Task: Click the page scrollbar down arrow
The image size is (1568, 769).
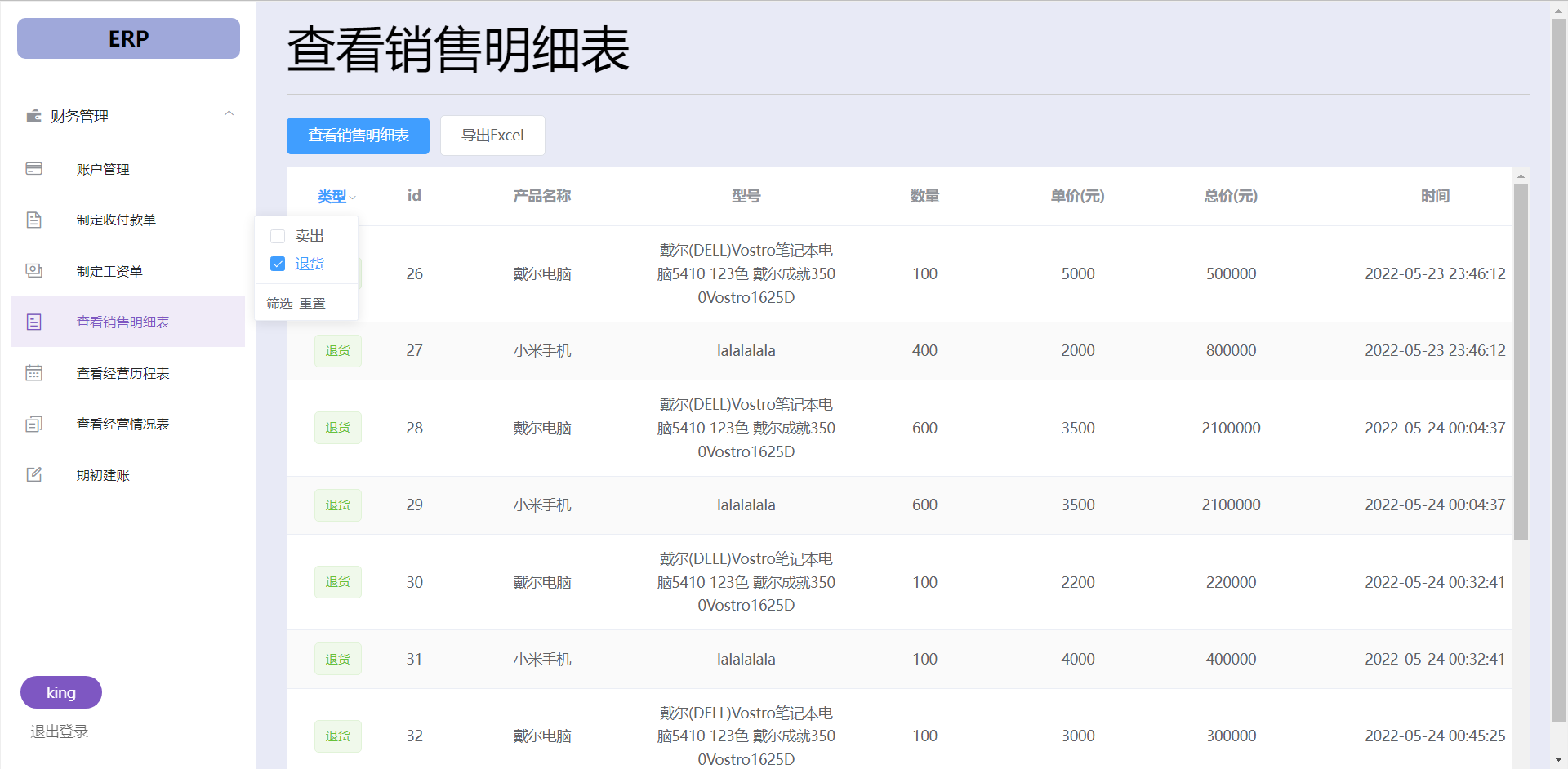Action: pyautogui.click(x=1558, y=760)
